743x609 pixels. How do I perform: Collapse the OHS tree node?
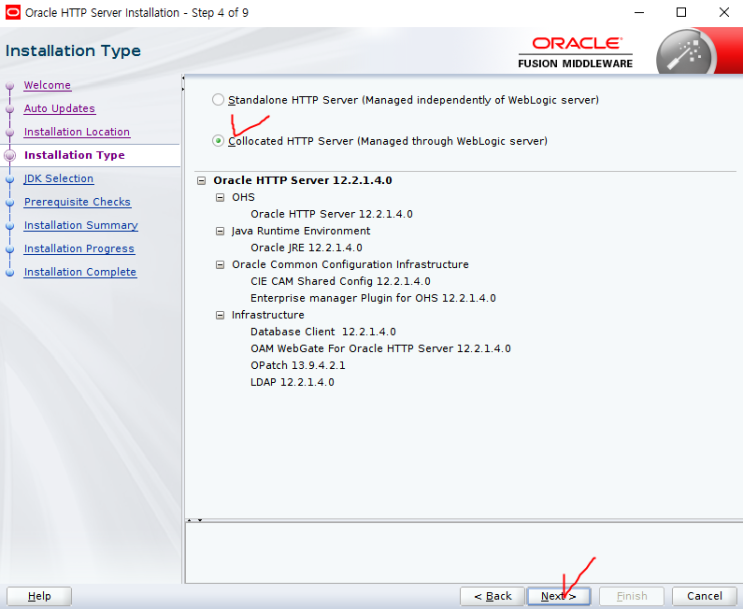pyautogui.click(x=220, y=197)
